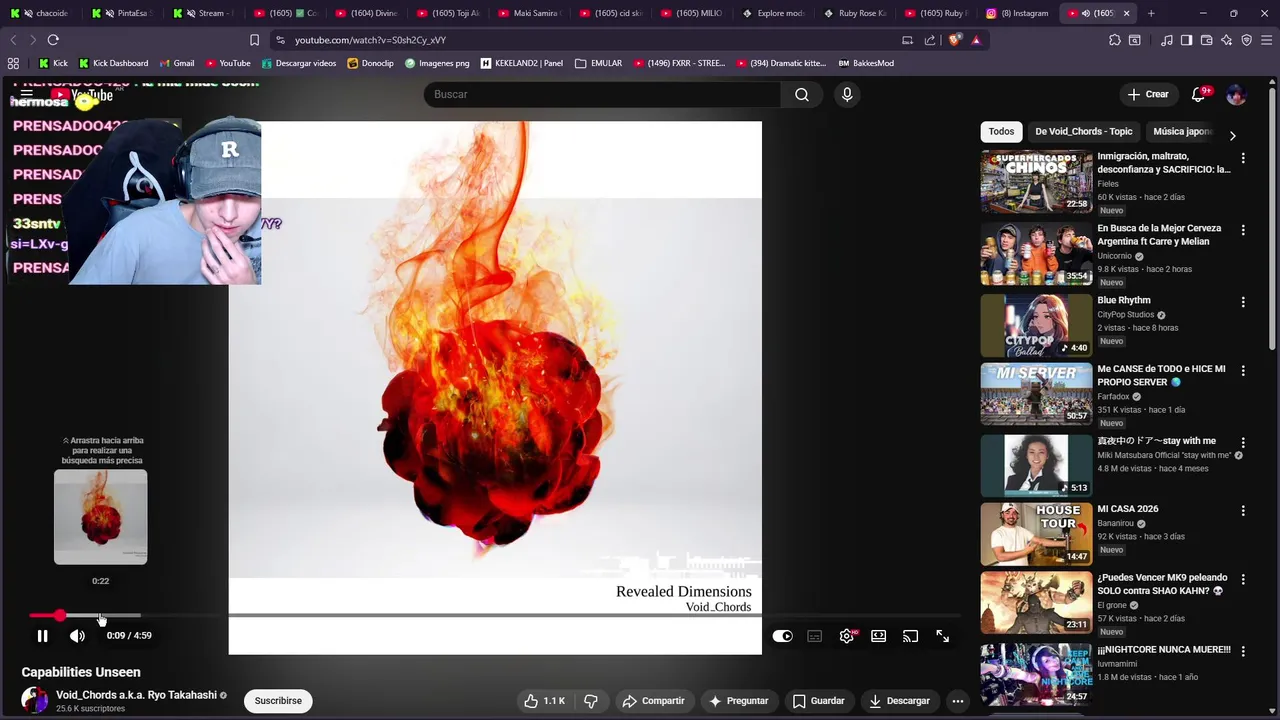This screenshot has width=1280, height=720.
Task: Reload the page with the browser refresh icon
Action: coord(53,40)
